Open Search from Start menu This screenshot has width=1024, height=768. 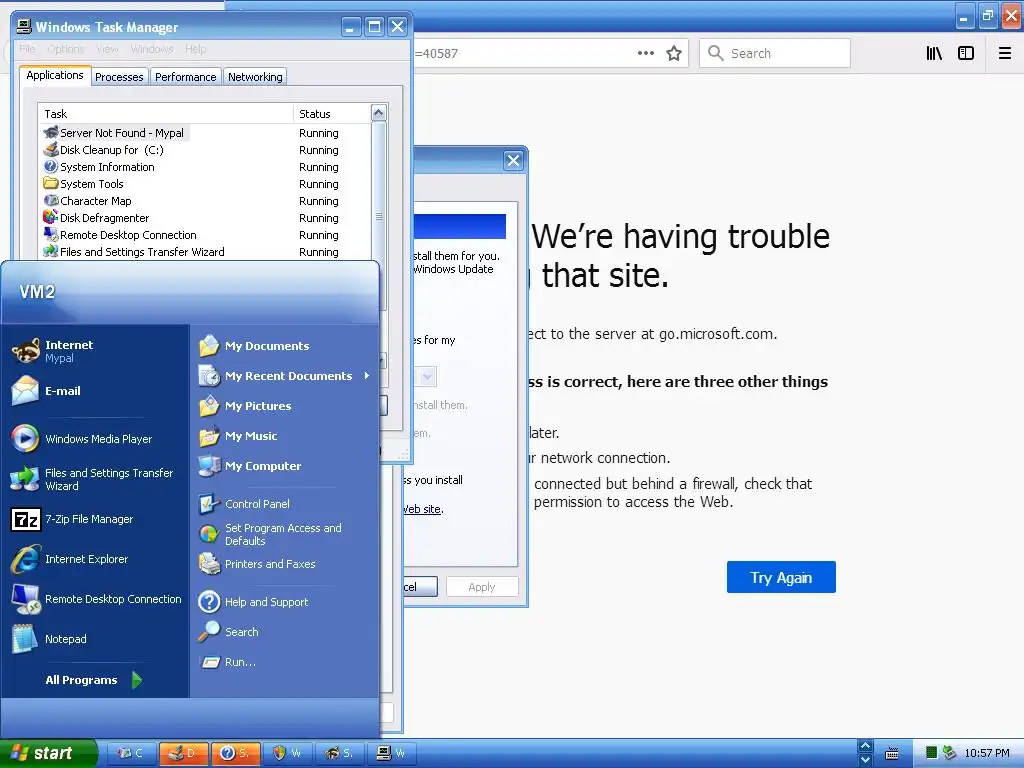click(x=229, y=632)
